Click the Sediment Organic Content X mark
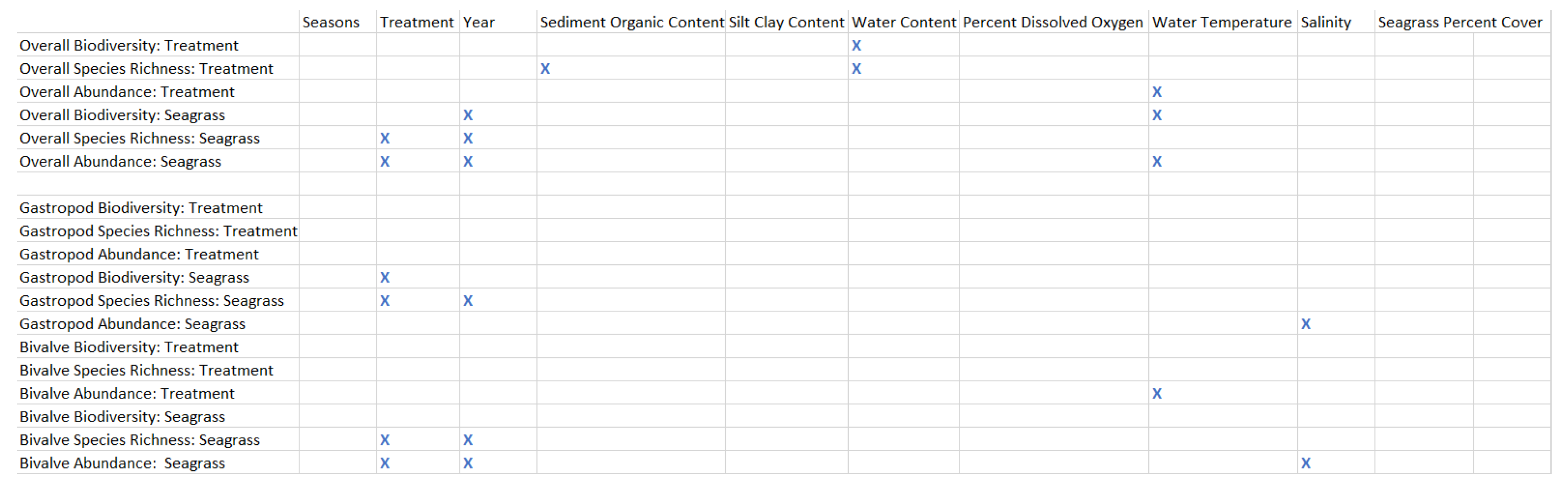The height and width of the screenshot is (487, 1568). [x=545, y=69]
